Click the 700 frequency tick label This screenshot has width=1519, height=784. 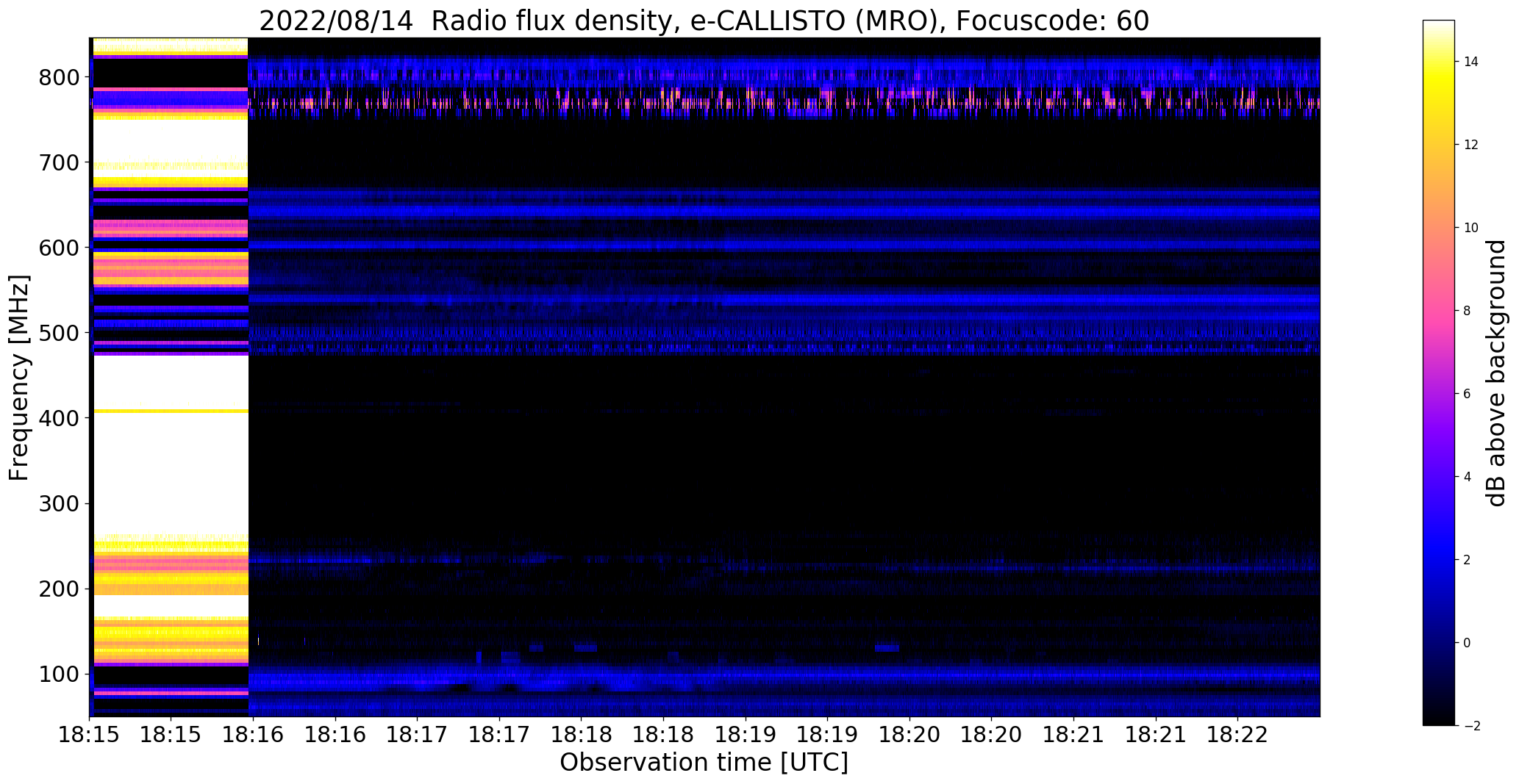pos(59,162)
